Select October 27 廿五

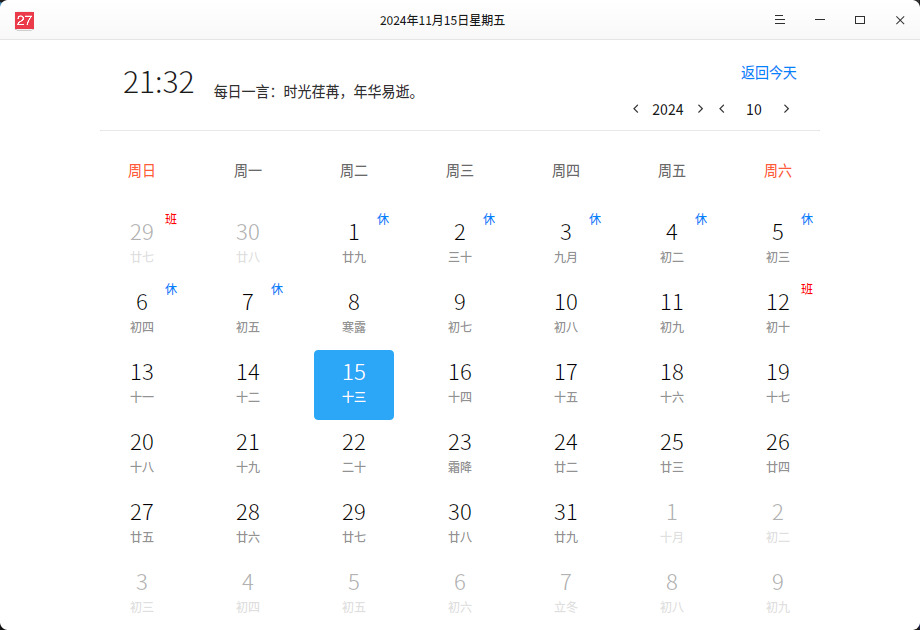142,524
